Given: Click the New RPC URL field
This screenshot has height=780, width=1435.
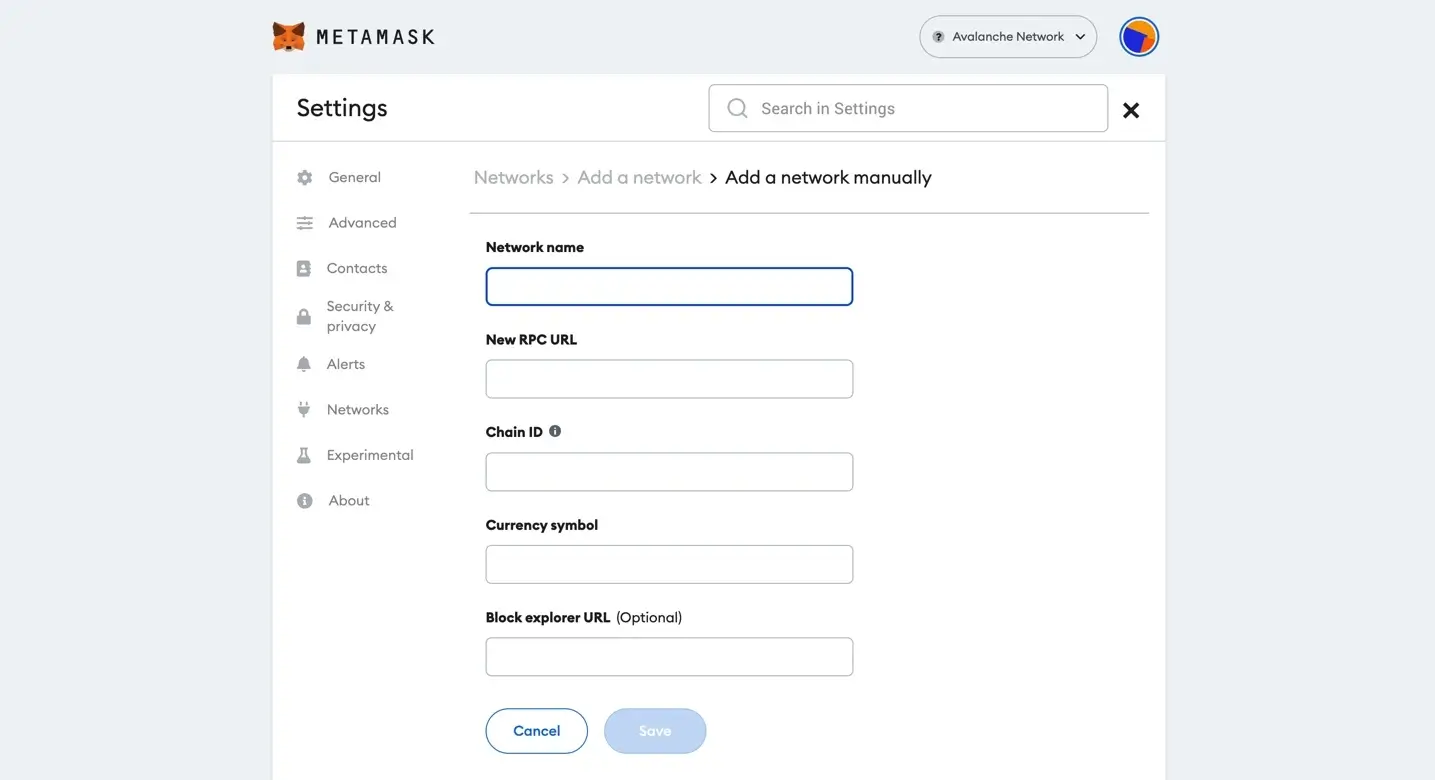Looking at the screenshot, I should click(669, 379).
